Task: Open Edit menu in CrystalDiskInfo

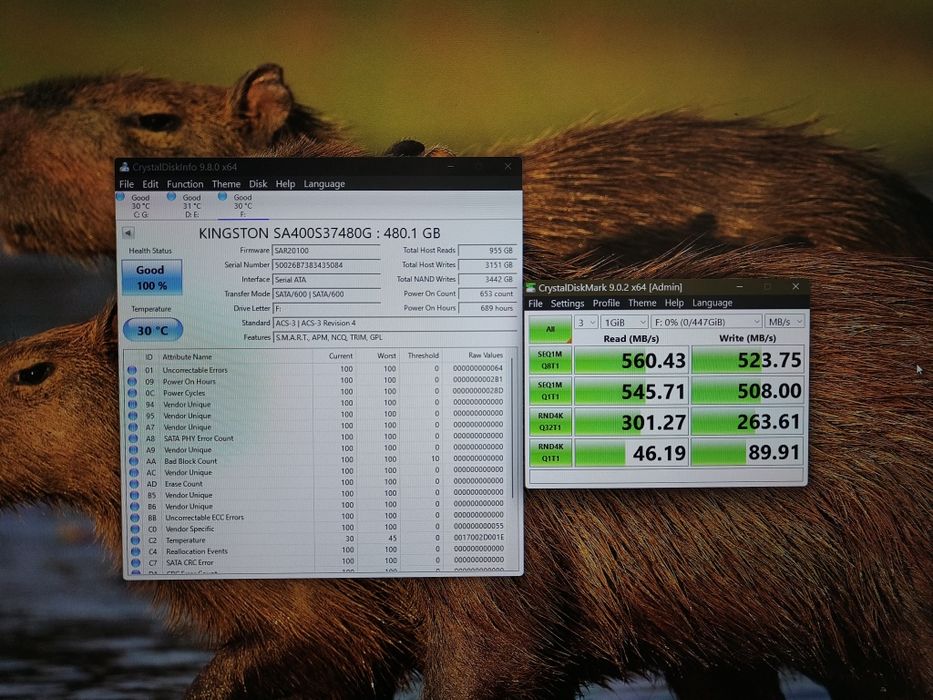Action: (150, 184)
